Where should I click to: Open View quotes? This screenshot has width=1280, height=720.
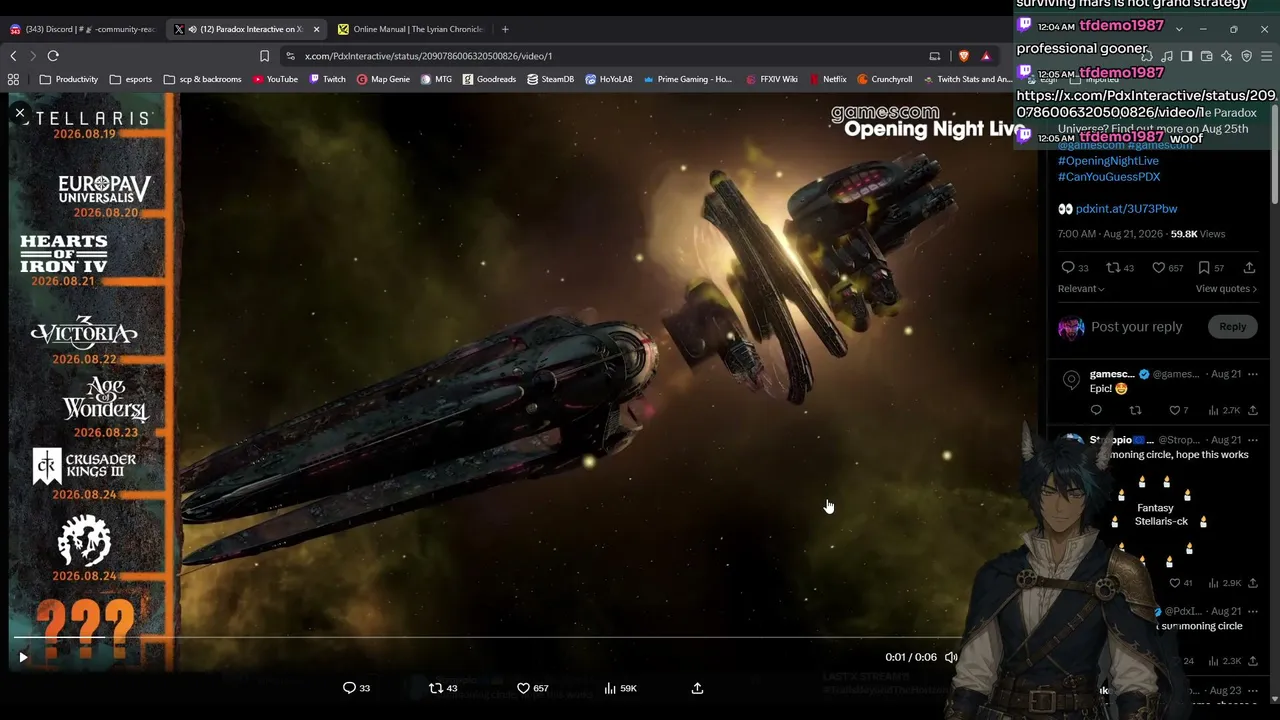1225,289
